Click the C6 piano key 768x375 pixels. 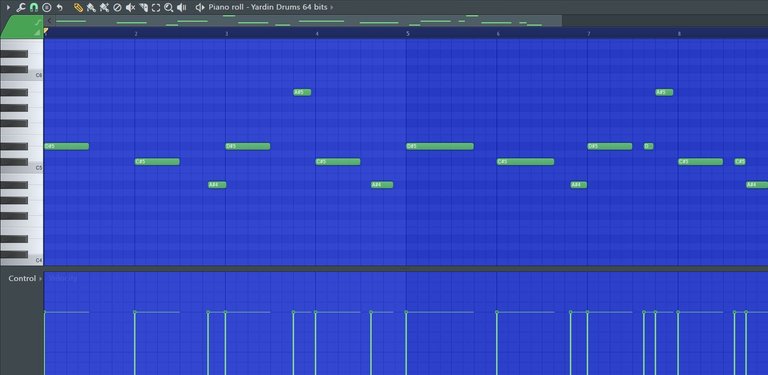(x=22, y=75)
